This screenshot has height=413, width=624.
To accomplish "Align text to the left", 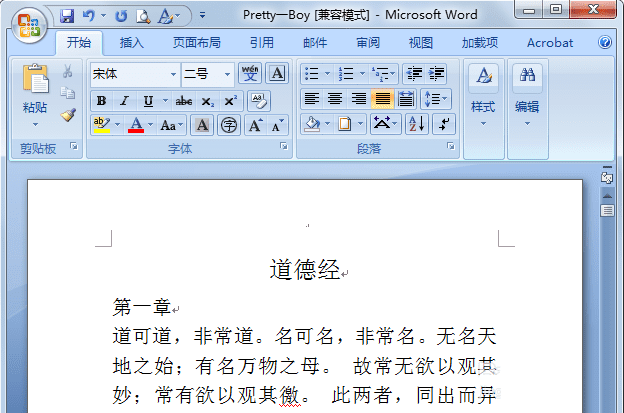I will [312, 99].
